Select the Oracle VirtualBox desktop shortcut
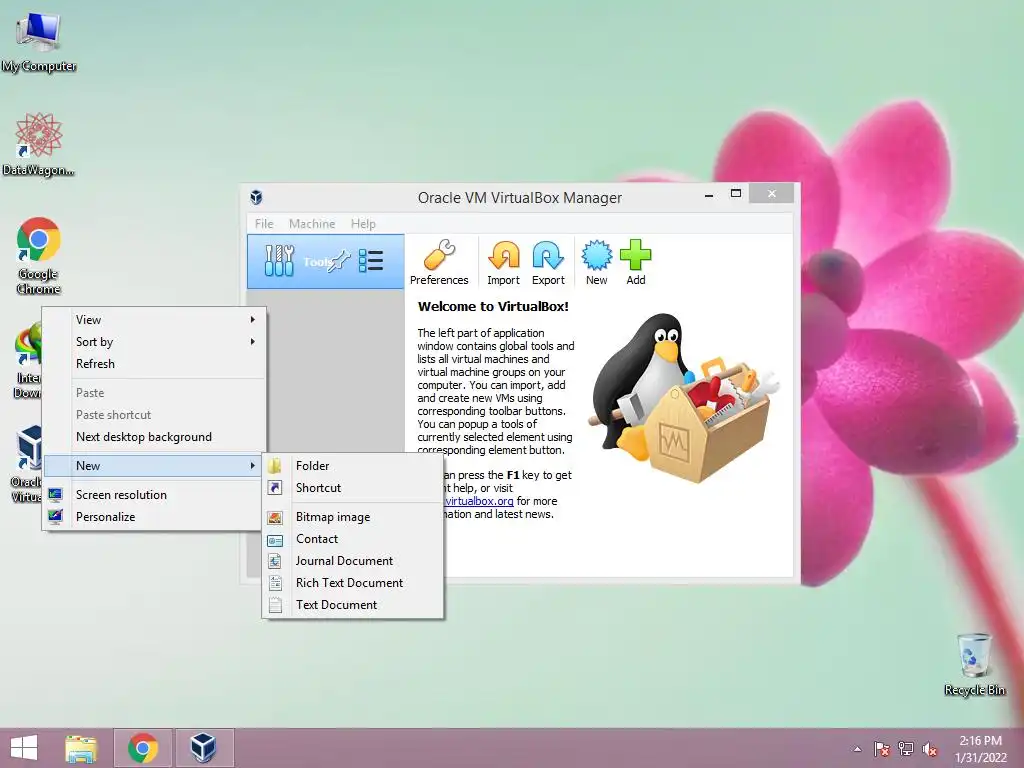 [27, 464]
